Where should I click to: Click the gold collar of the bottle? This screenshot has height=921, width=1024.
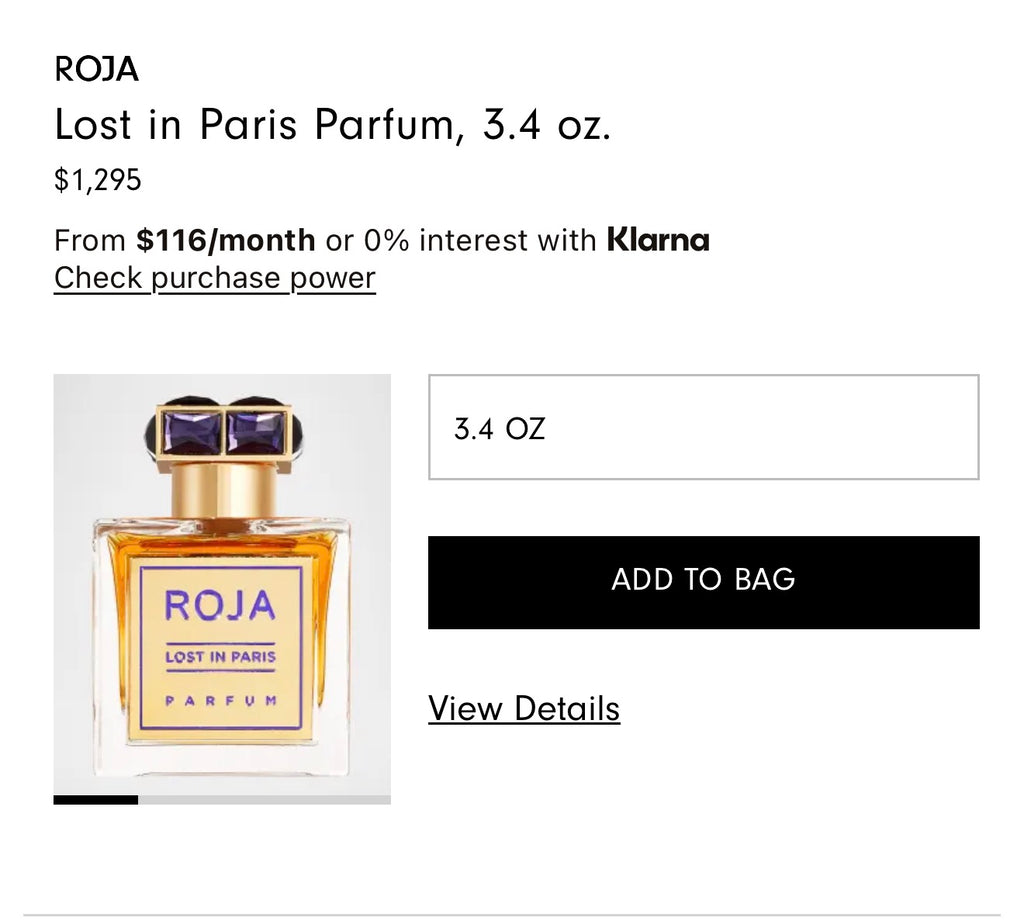(223, 490)
